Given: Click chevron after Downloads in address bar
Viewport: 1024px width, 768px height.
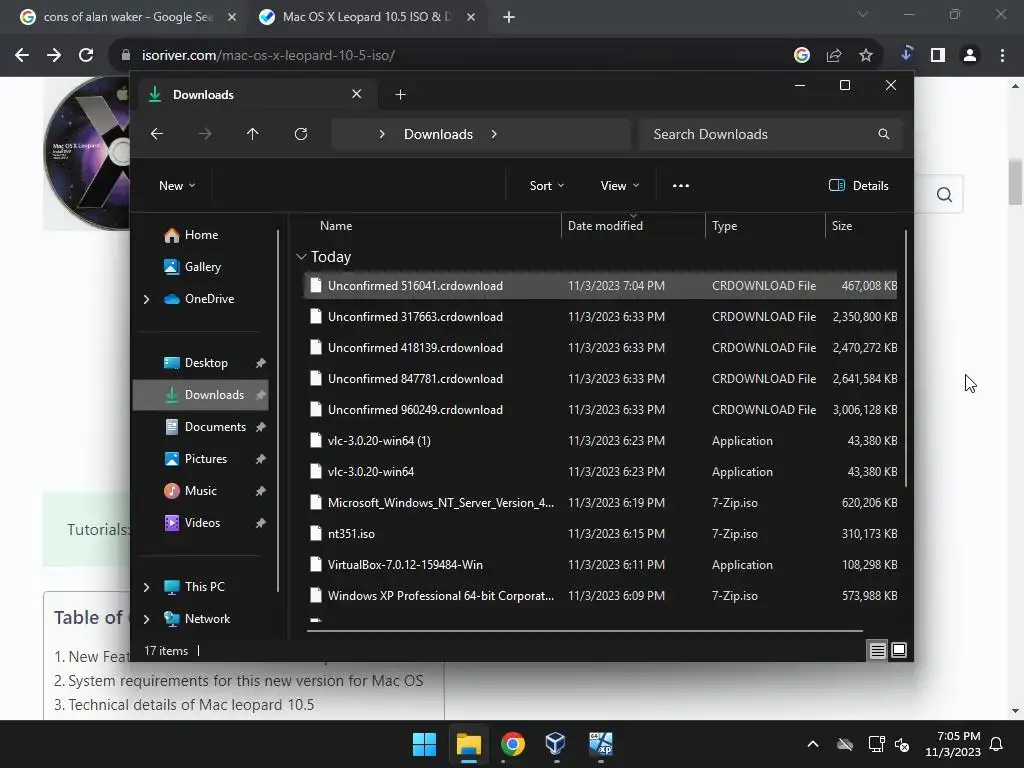Looking at the screenshot, I should (x=494, y=134).
